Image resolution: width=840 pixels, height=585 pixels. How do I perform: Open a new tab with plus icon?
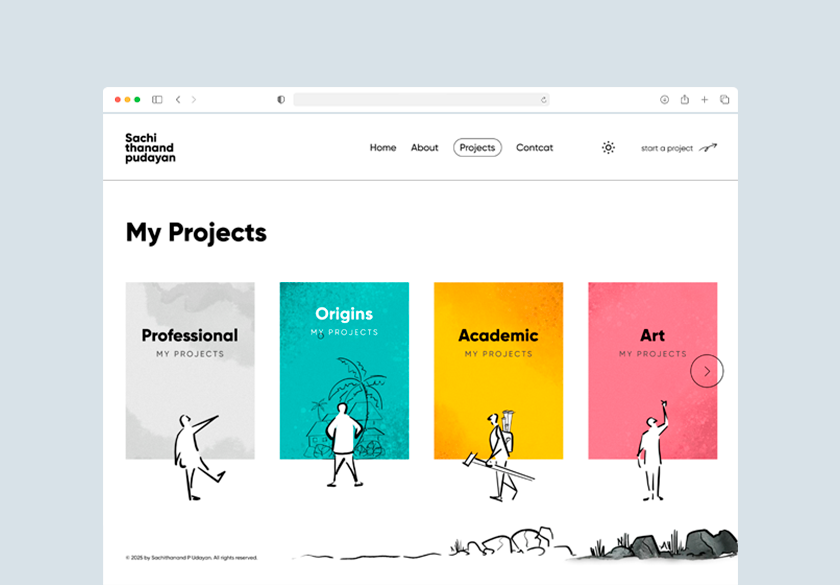(704, 100)
